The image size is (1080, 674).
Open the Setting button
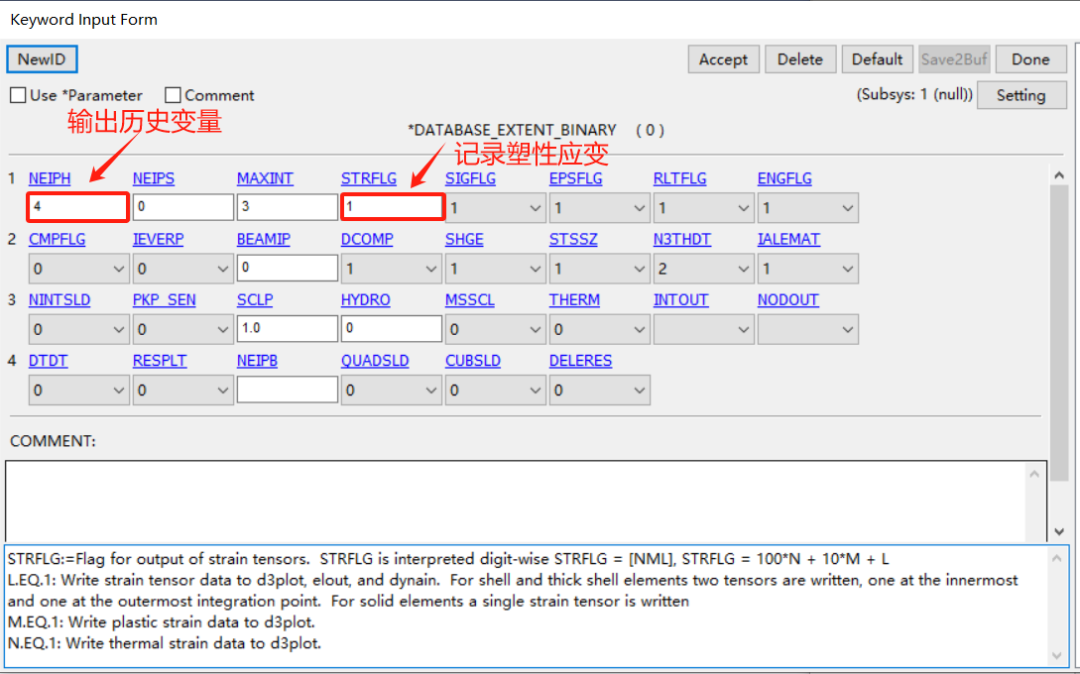point(1021,95)
